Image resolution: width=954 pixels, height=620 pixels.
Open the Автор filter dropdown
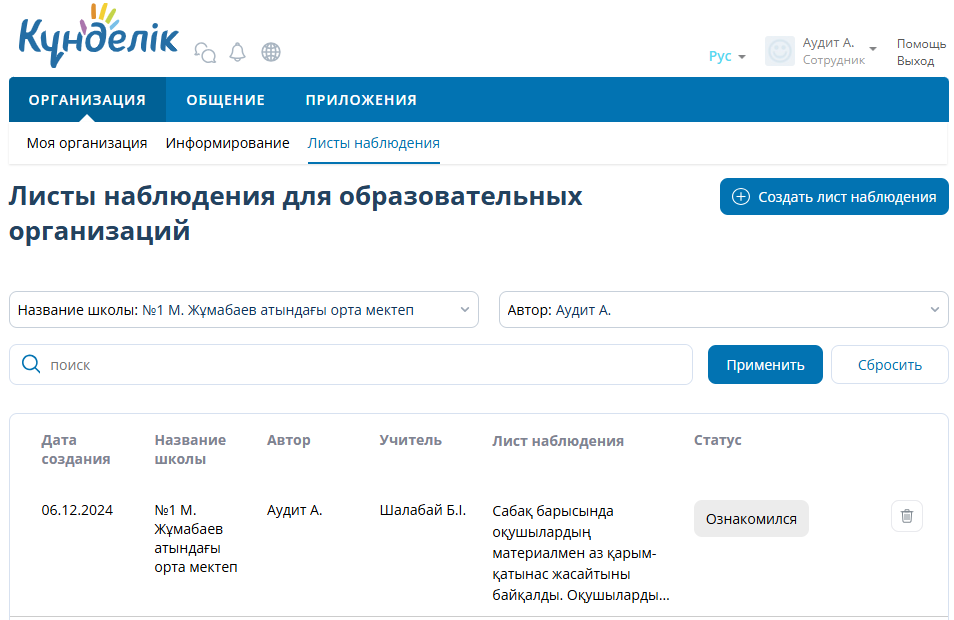723,310
